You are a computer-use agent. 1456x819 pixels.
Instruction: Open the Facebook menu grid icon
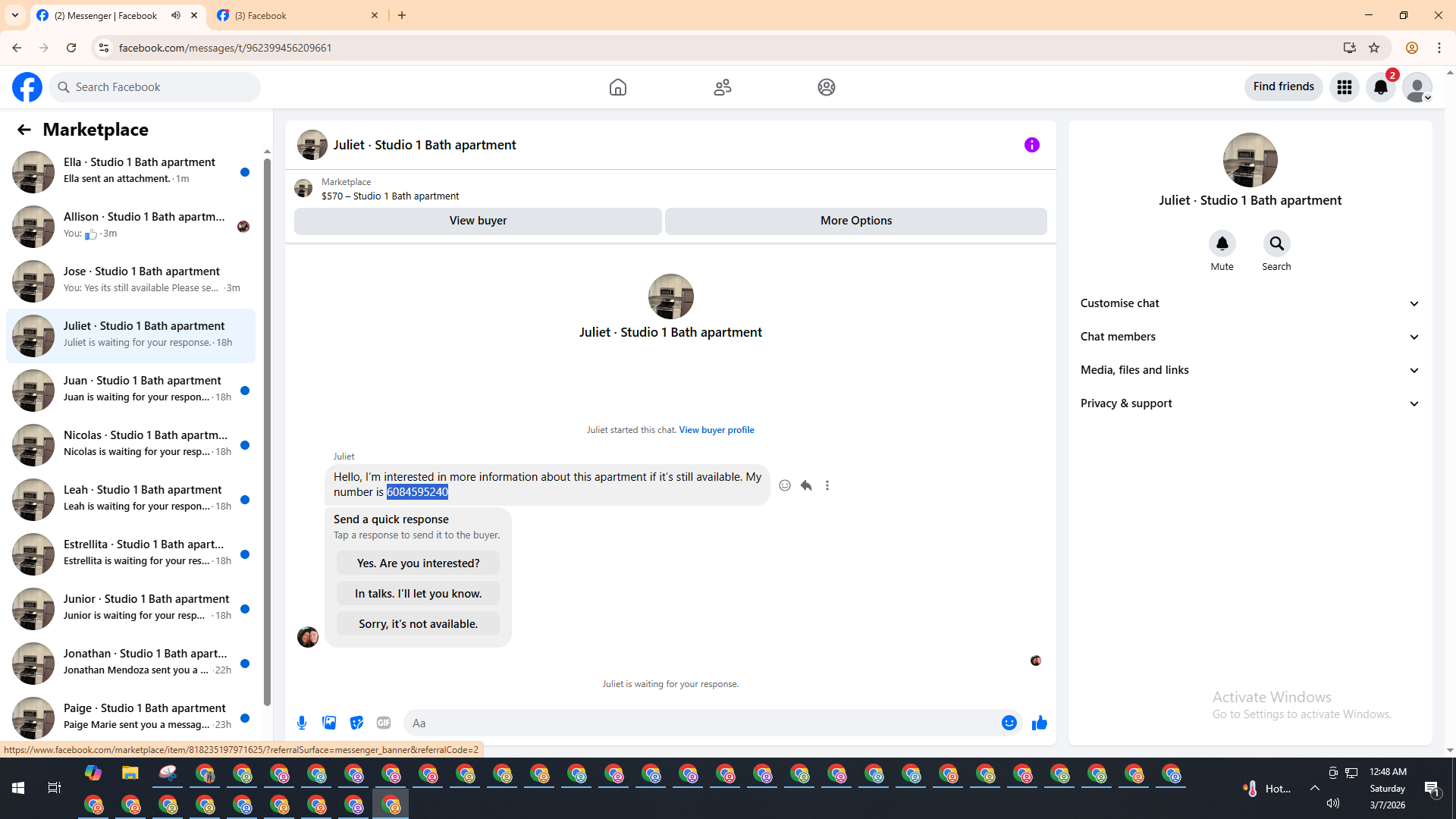tap(1345, 87)
